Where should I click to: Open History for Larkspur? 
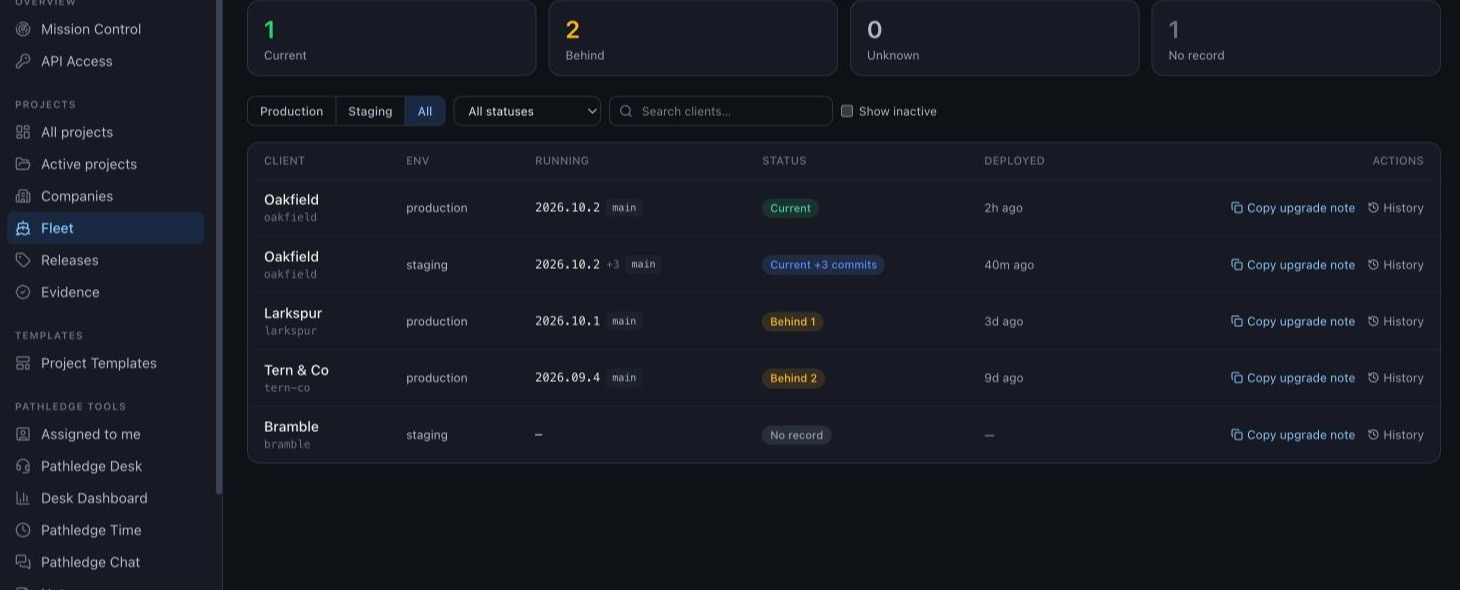click(x=1395, y=321)
